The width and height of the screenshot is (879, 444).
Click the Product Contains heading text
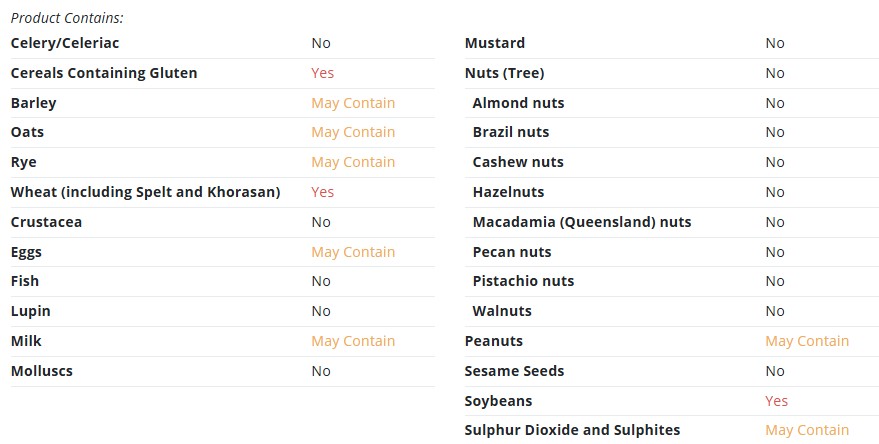(x=67, y=18)
